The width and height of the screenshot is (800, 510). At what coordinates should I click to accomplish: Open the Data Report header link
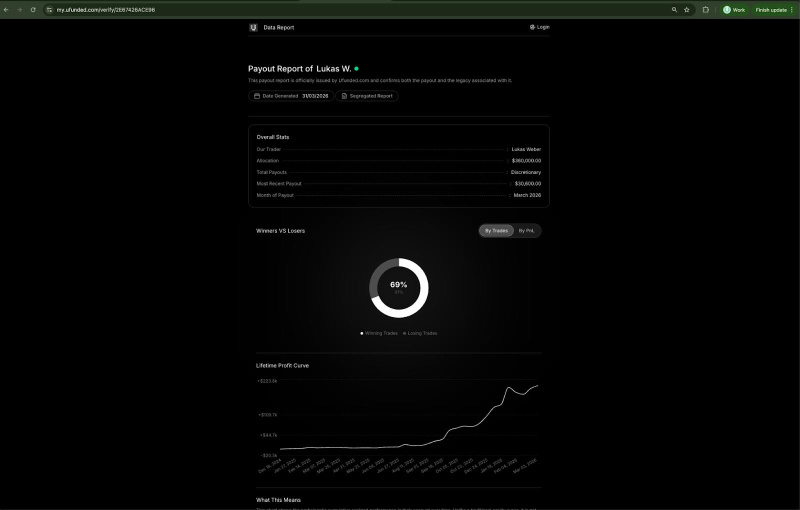click(x=279, y=27)
